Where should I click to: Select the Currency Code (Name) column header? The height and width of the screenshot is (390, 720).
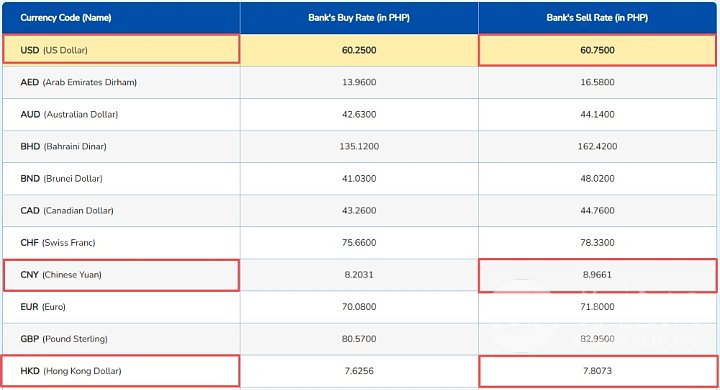[66, 18]
